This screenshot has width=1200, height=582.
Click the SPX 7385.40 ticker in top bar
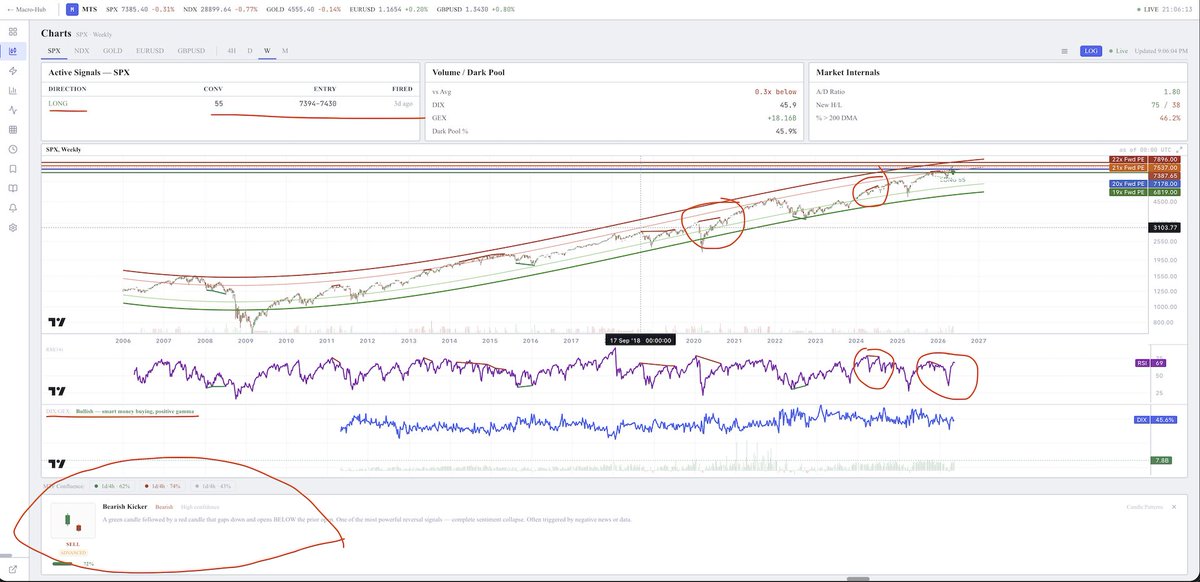point(140,10)
